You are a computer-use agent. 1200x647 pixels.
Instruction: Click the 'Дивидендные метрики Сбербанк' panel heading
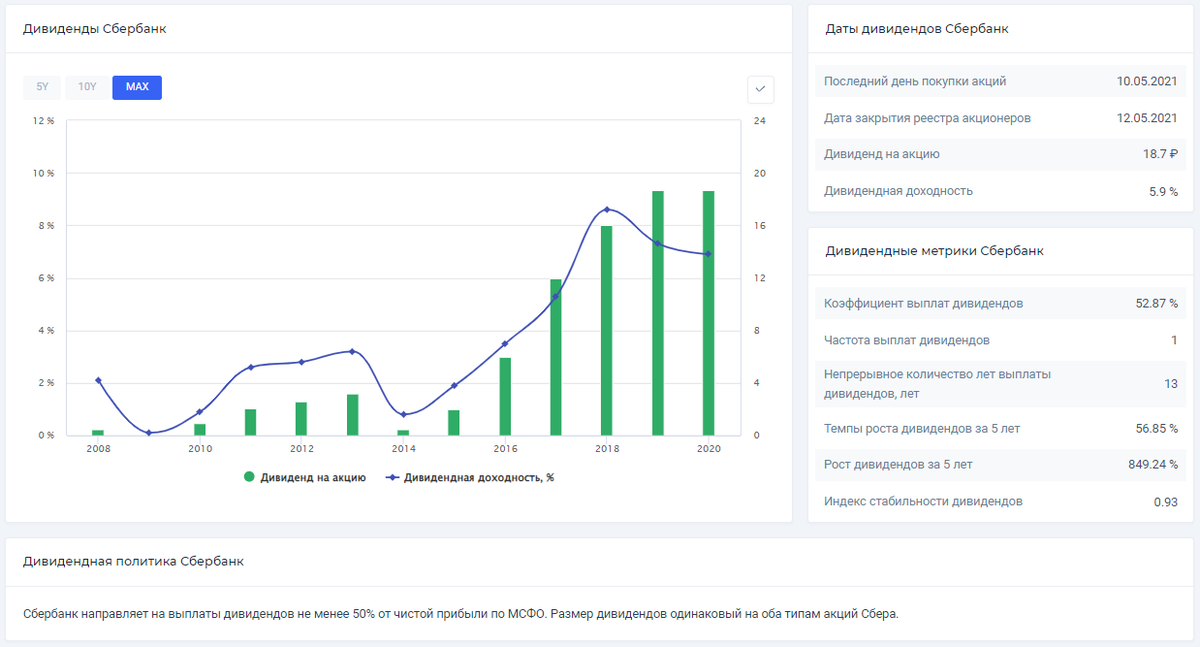click(934, 251)
